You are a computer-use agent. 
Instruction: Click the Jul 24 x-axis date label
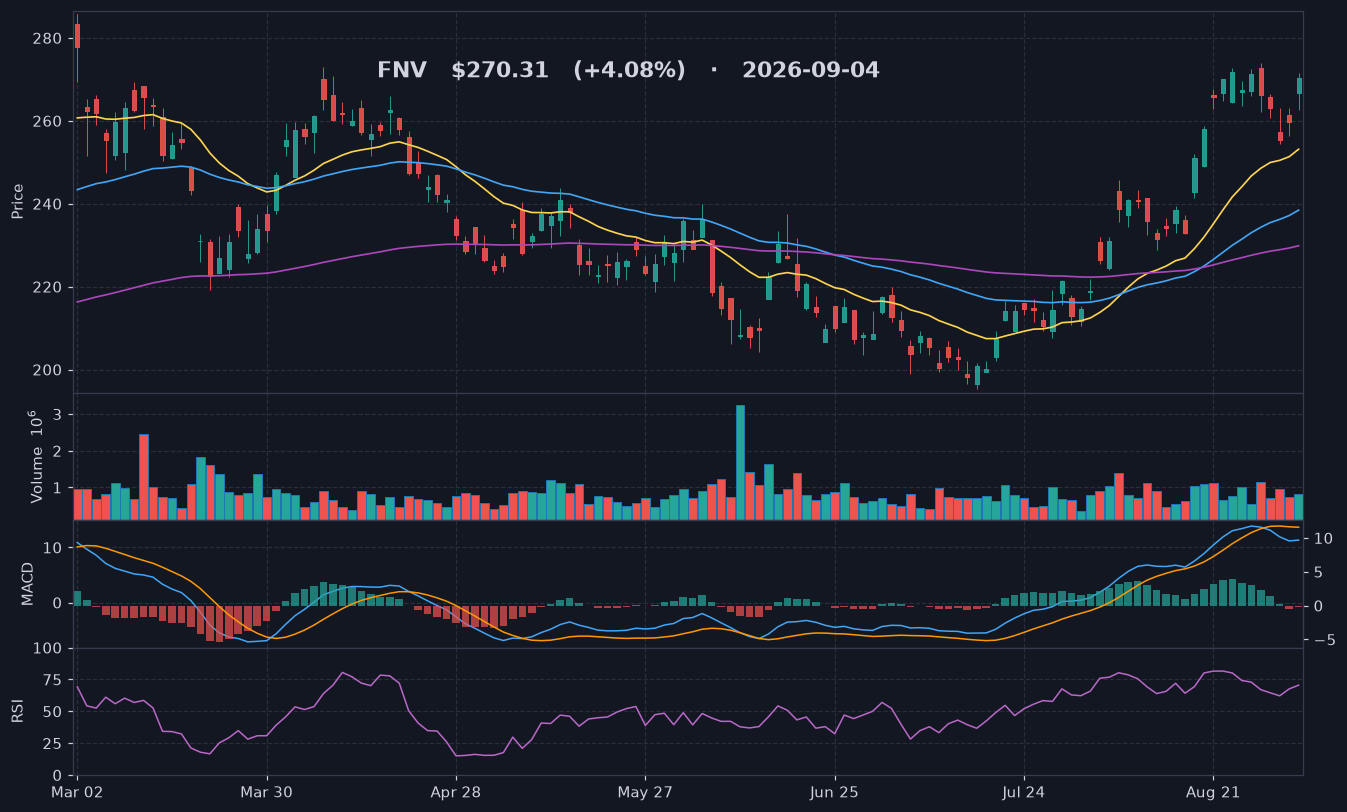(x=1024, y=792)
